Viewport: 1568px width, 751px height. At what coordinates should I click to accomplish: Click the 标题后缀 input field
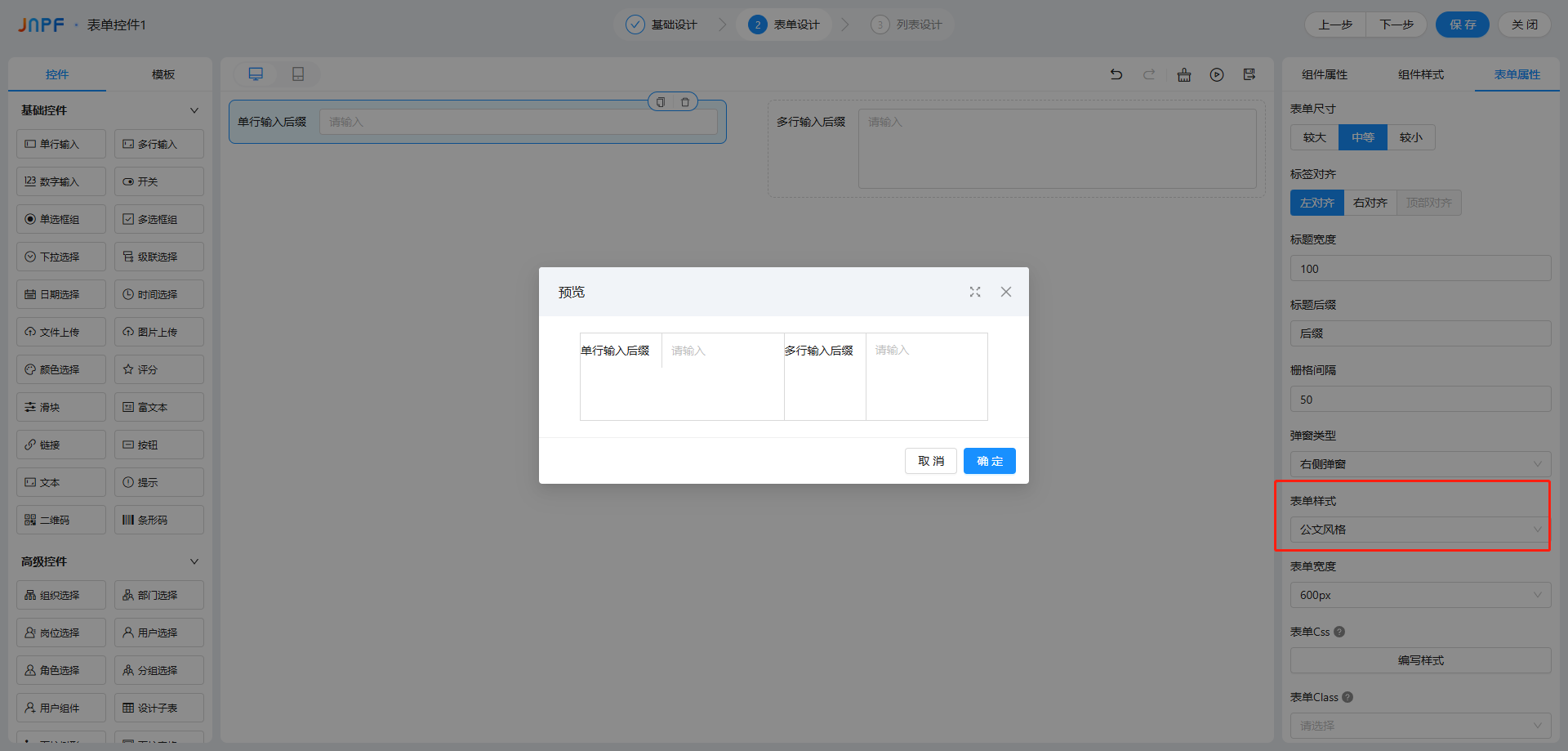point(1421,333)
